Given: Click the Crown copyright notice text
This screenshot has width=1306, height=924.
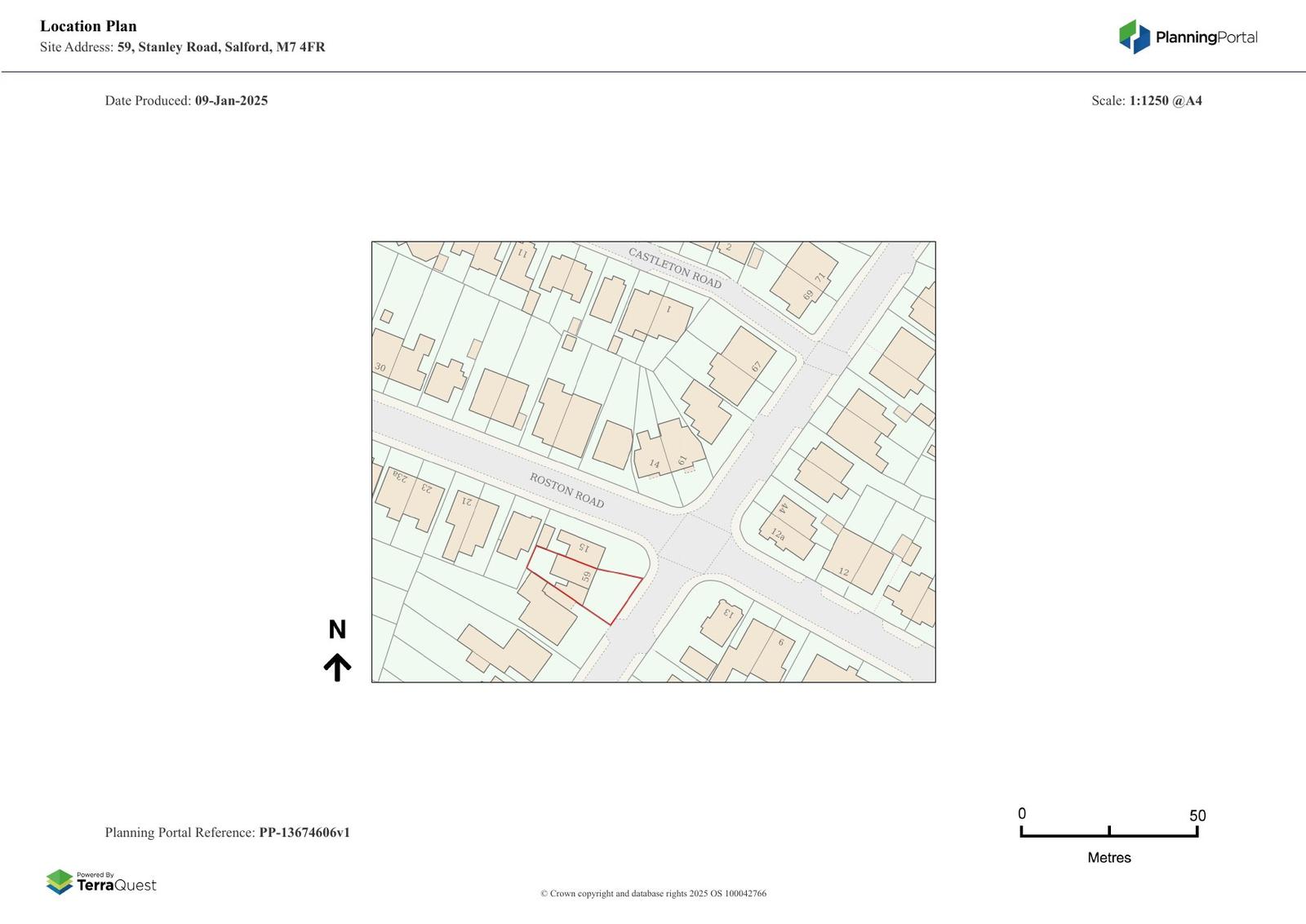Looking at the screenshot, I should 653,894.
